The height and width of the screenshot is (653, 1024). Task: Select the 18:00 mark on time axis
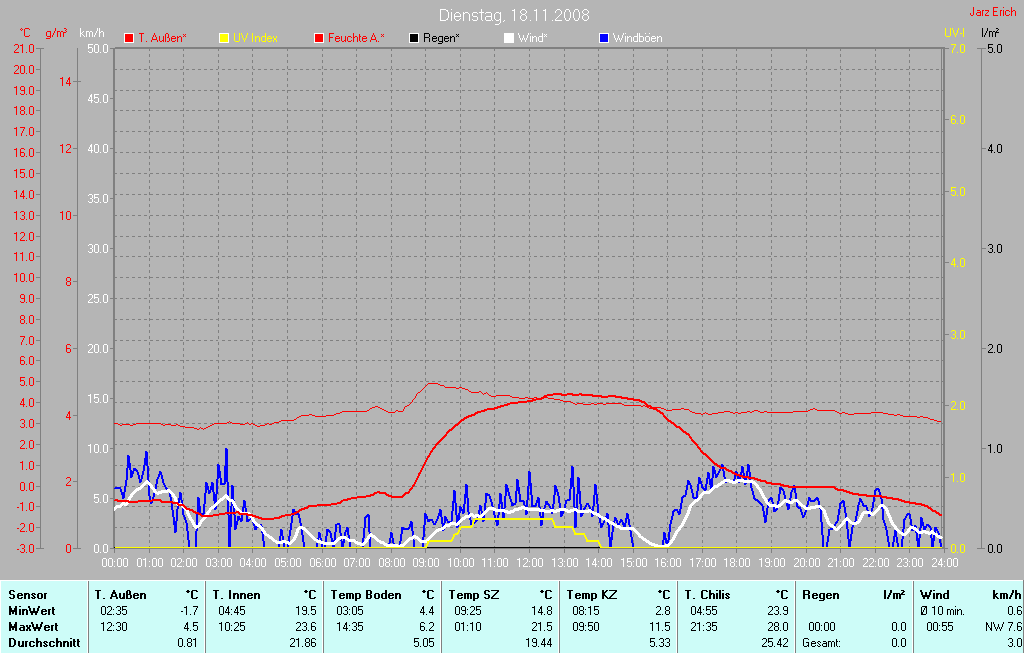point(737,564)
